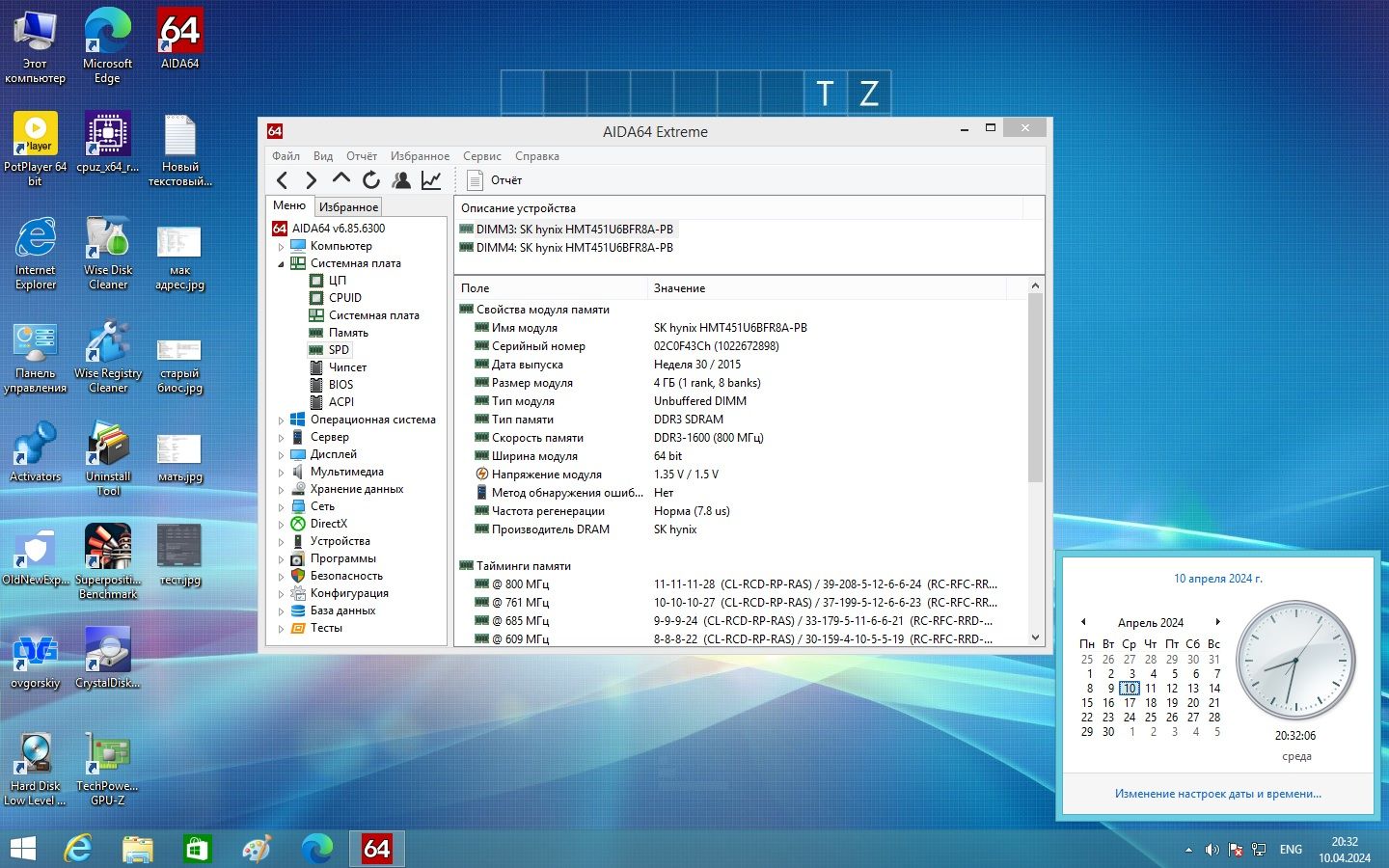Open the BIOS tree entry
The image size is (1389, 868).
(340, 385)
